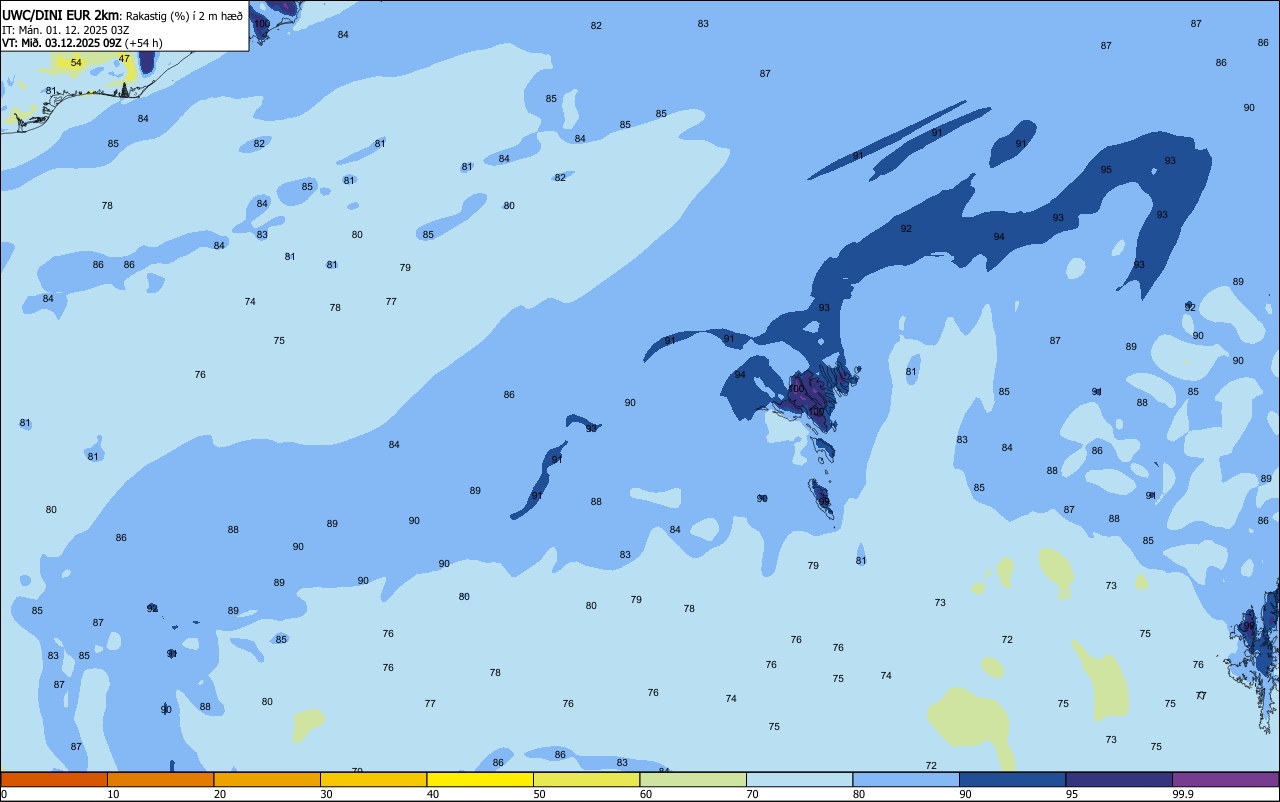Viewport: 1280px width, 802px height.
Task: Select the '30' legend scale label
Action: [x=326, y=794]
